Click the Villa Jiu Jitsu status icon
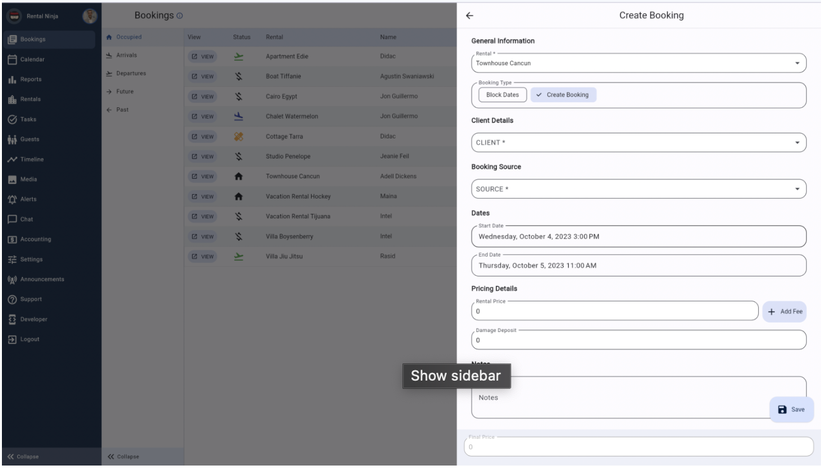 pos(239,257)
